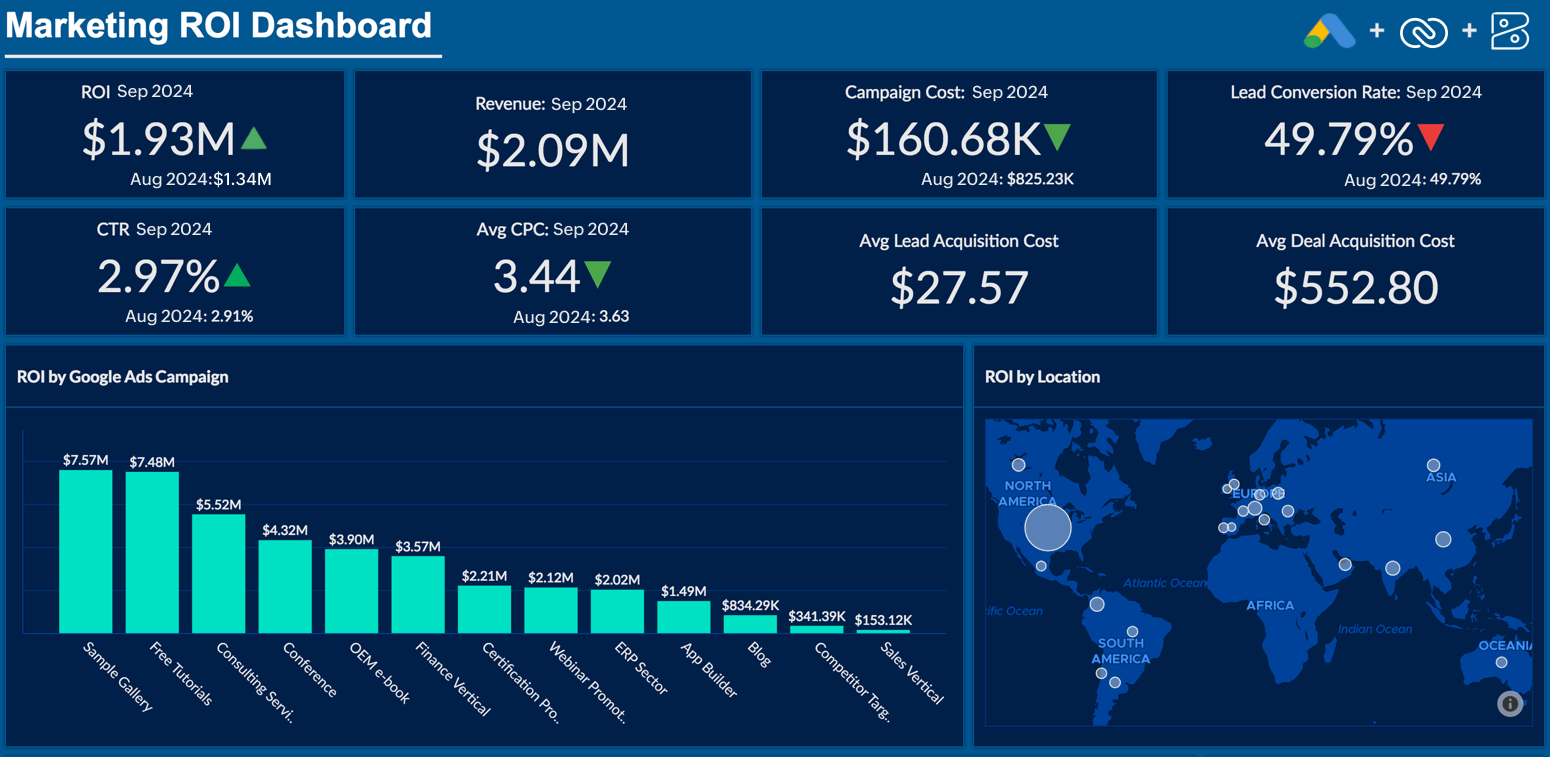Click the Campaign Cost value $160.68K
Screen dimensions: 1550x757
point(944,139)
